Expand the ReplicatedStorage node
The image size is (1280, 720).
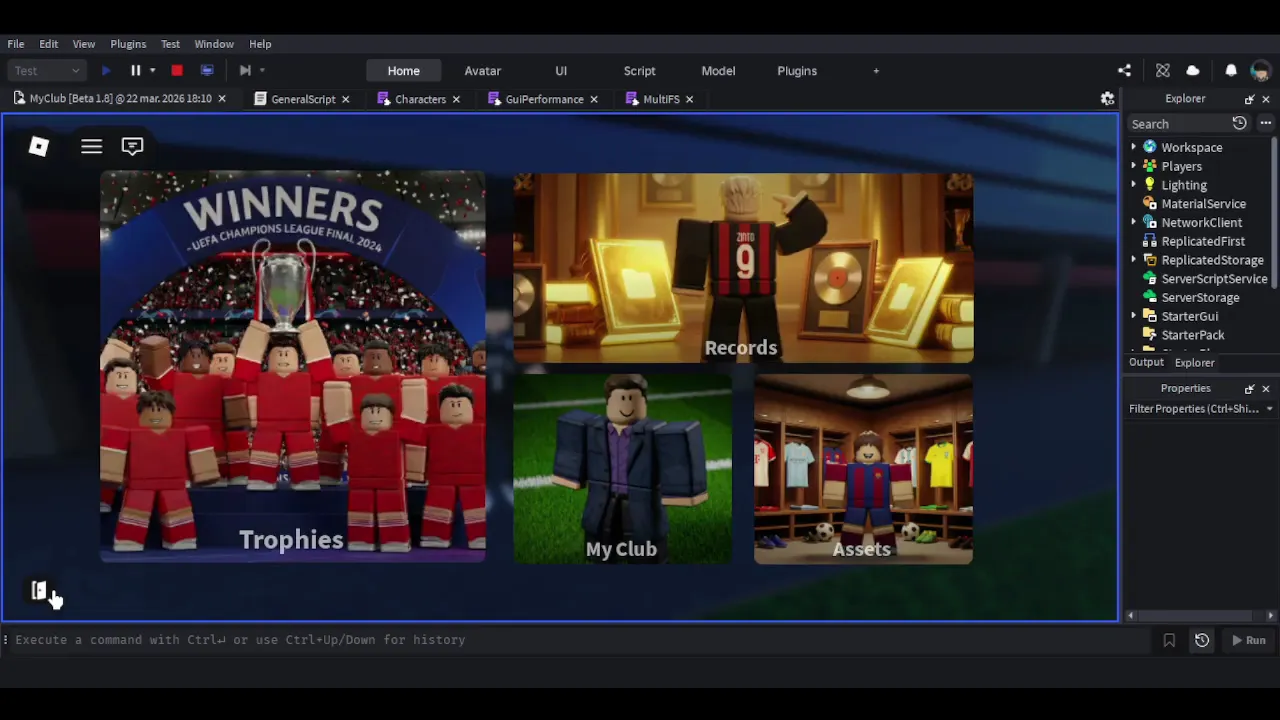pyautogui.click(x=1134, y=260)
